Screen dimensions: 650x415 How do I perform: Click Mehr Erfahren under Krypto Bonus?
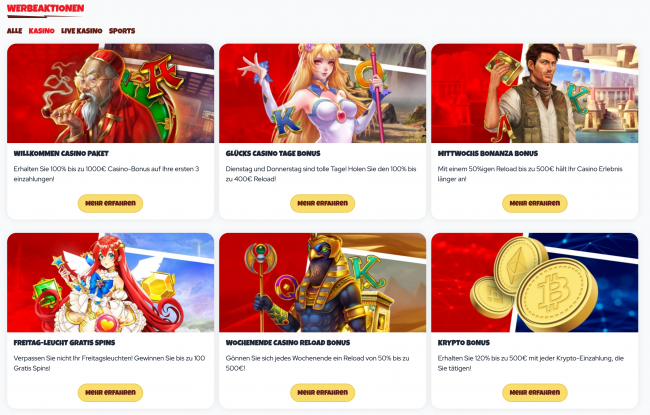tap(535, 393)
